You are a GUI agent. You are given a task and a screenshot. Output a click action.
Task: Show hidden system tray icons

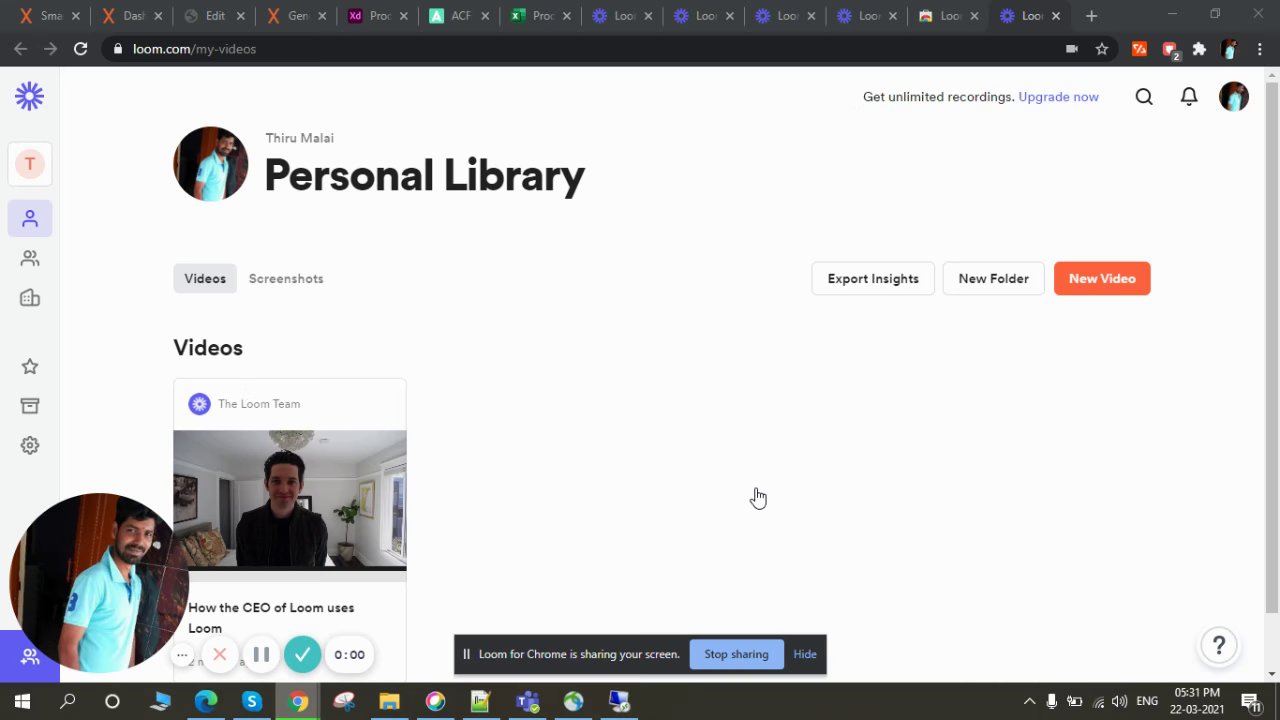pos(1028,701)
